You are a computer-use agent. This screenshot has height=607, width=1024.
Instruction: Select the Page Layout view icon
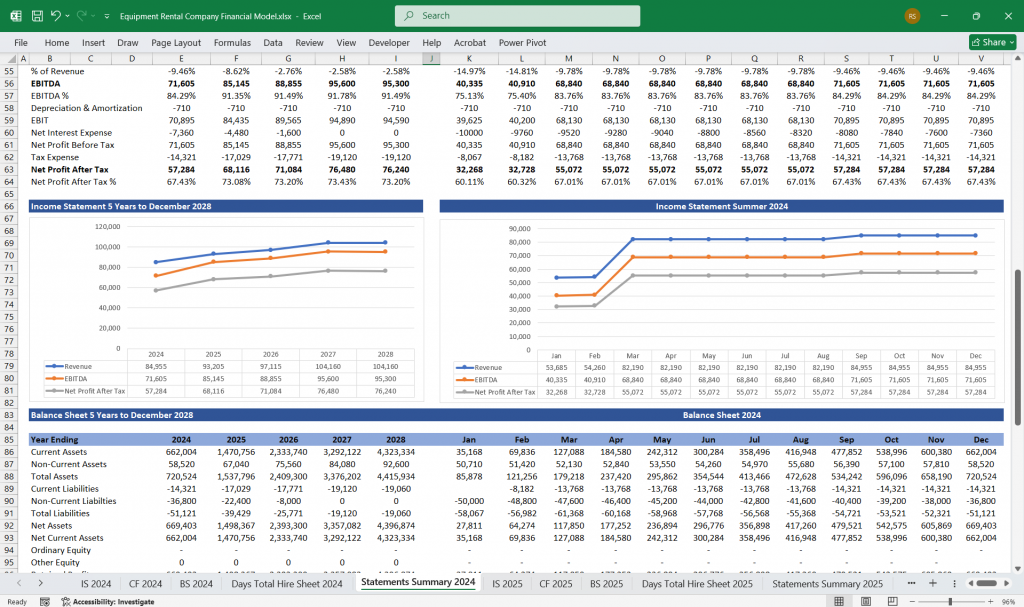click(865, 600)
